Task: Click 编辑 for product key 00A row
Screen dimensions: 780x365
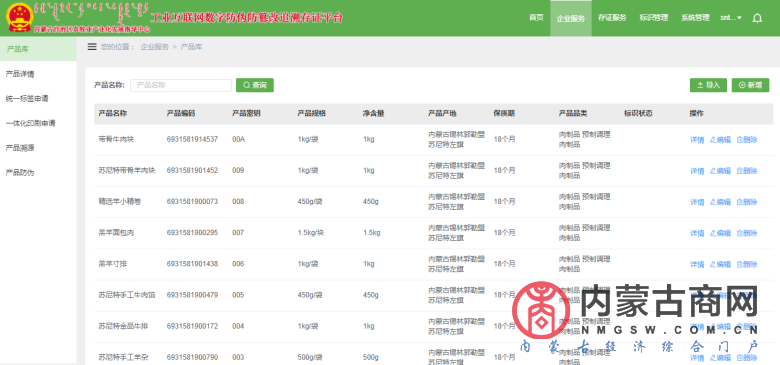Action: [720, 140]
